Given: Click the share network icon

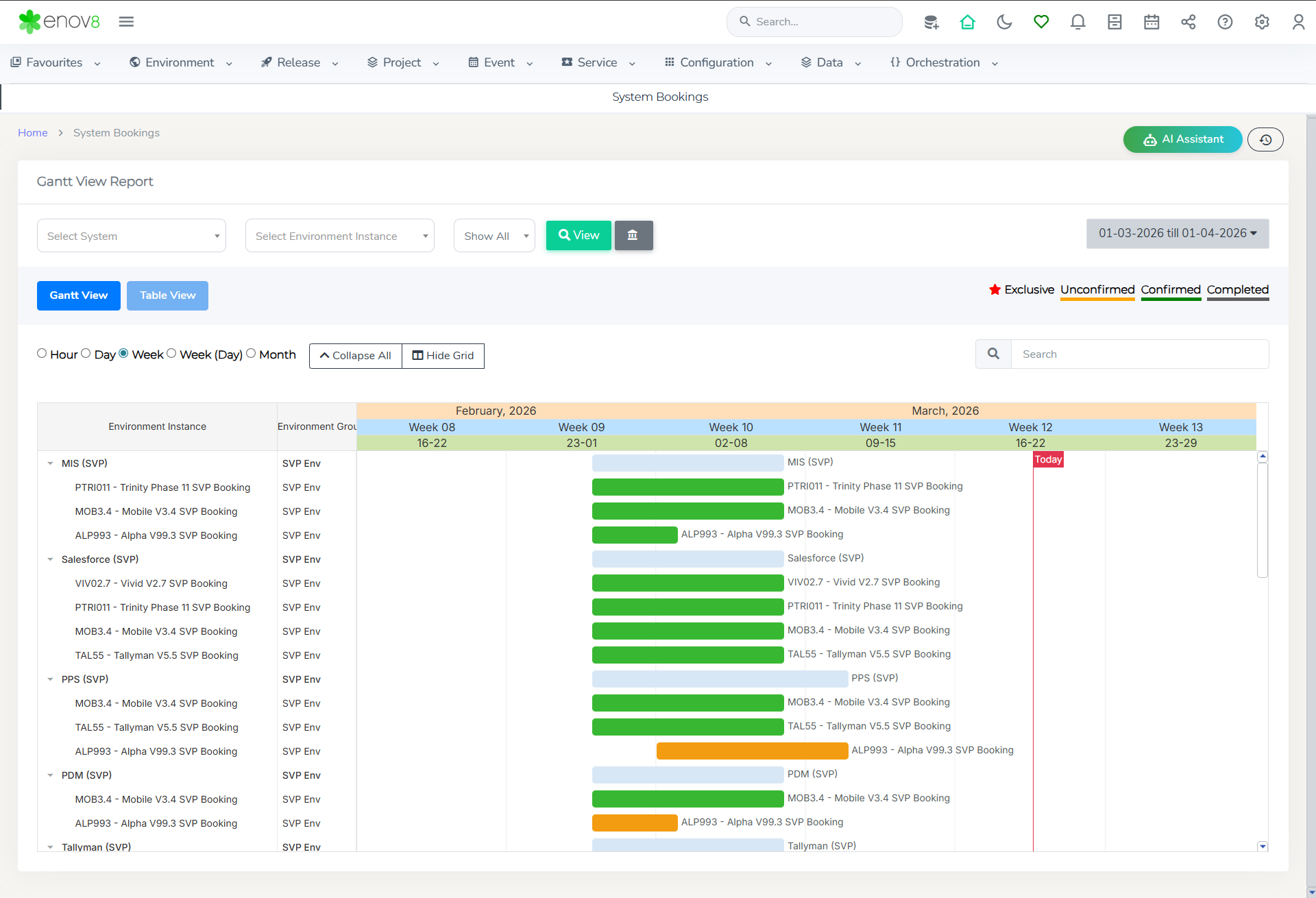Looking at the screenshot, I should coord(1188,22).
